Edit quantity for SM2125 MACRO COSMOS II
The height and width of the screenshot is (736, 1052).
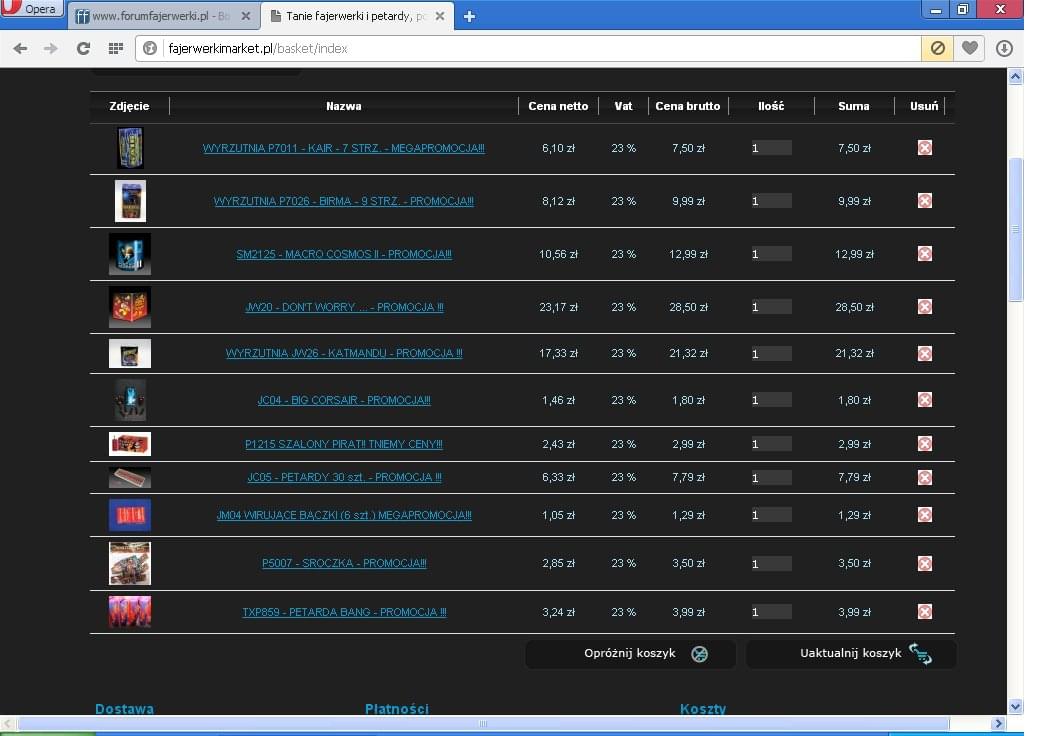pyautogui.click(x=771, y=254)
